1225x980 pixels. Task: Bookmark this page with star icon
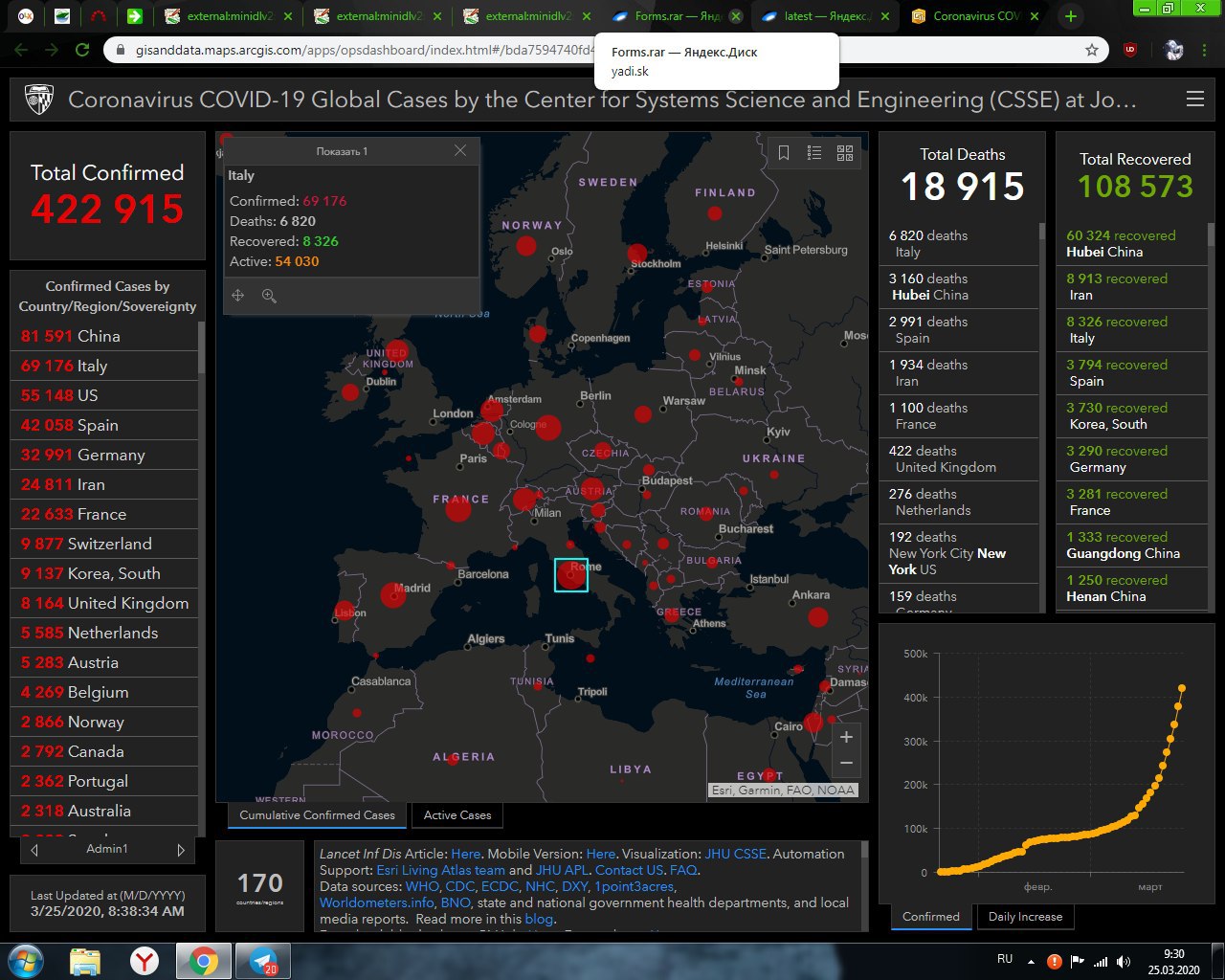(1092, 50)
